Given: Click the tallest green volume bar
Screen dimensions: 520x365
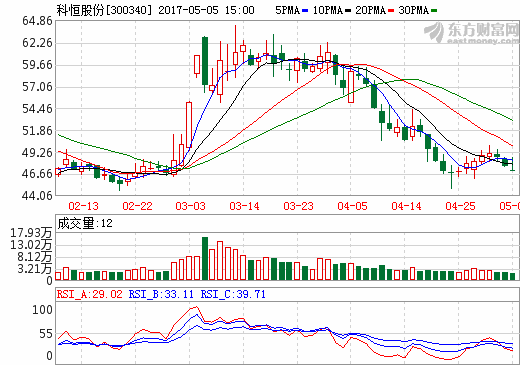Looking at the screenshot, I should click(205, 258).
